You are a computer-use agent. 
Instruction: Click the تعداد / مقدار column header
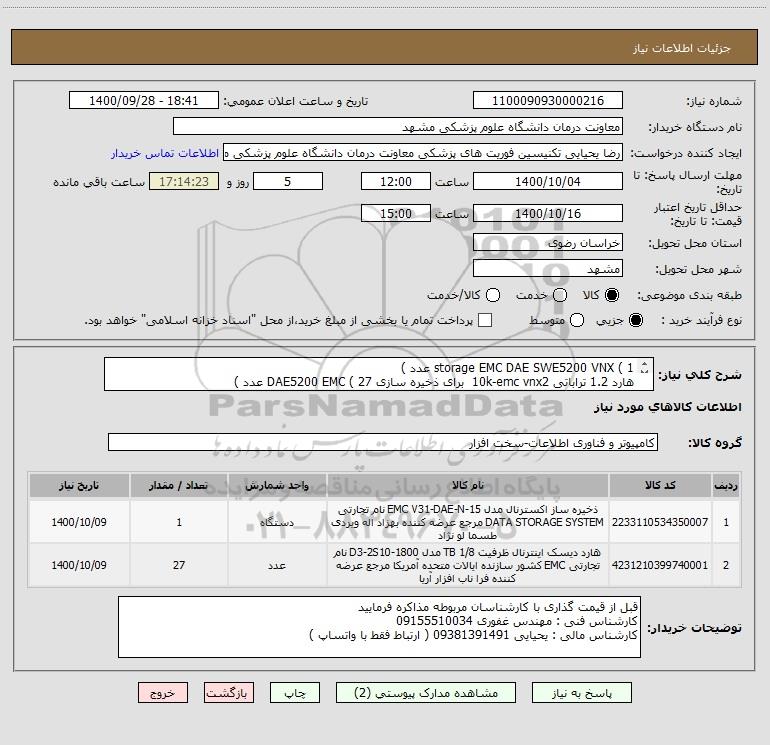click(179, 486)
